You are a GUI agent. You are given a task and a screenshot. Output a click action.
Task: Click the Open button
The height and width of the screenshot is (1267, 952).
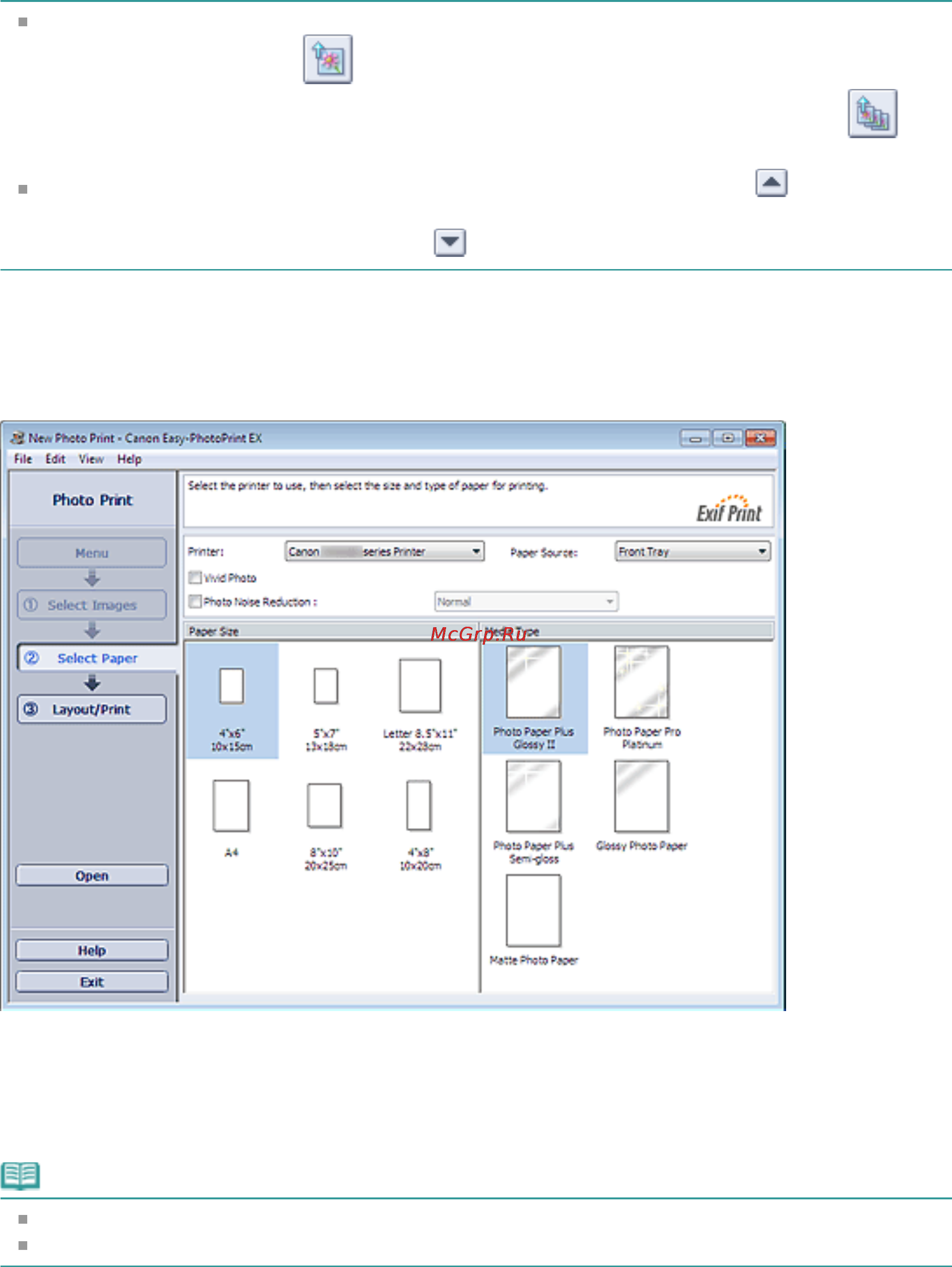coord(91,875)
